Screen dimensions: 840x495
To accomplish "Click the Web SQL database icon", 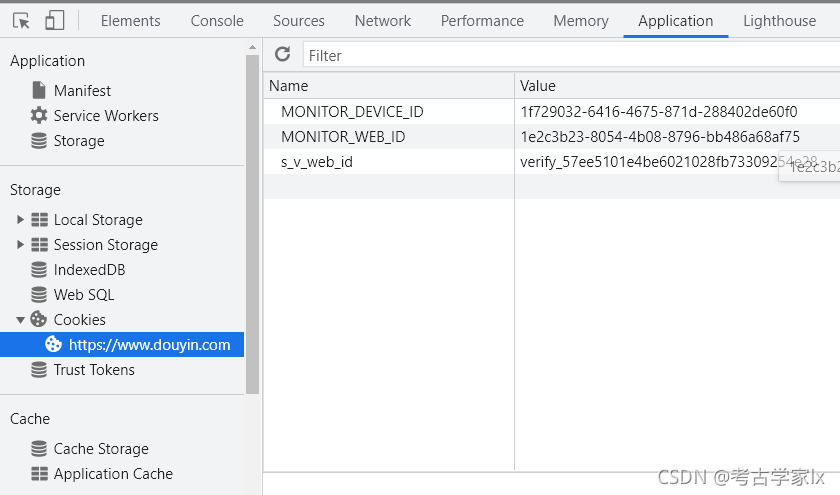I will [39, 295].
